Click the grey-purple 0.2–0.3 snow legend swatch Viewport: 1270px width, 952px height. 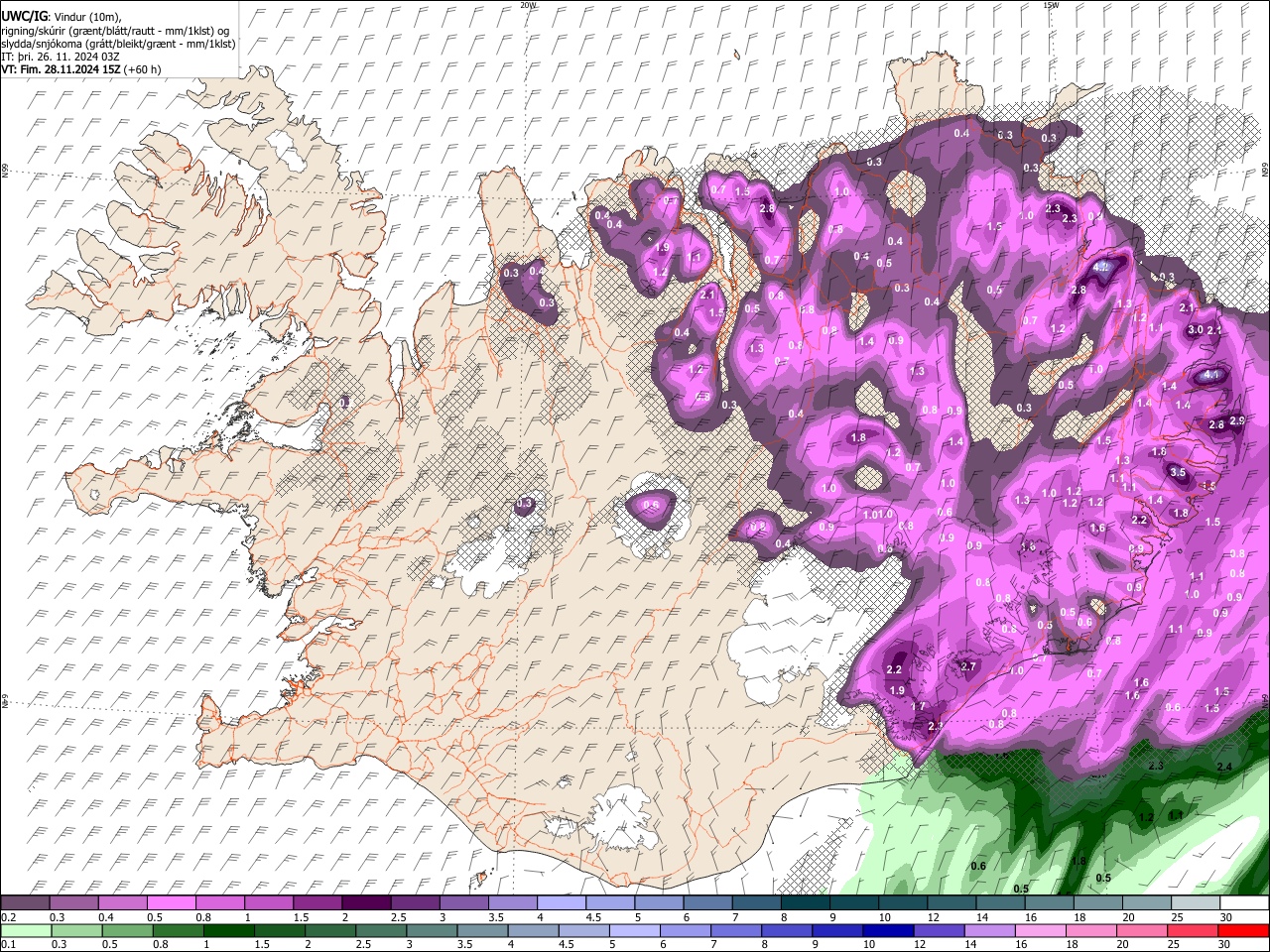25,902
